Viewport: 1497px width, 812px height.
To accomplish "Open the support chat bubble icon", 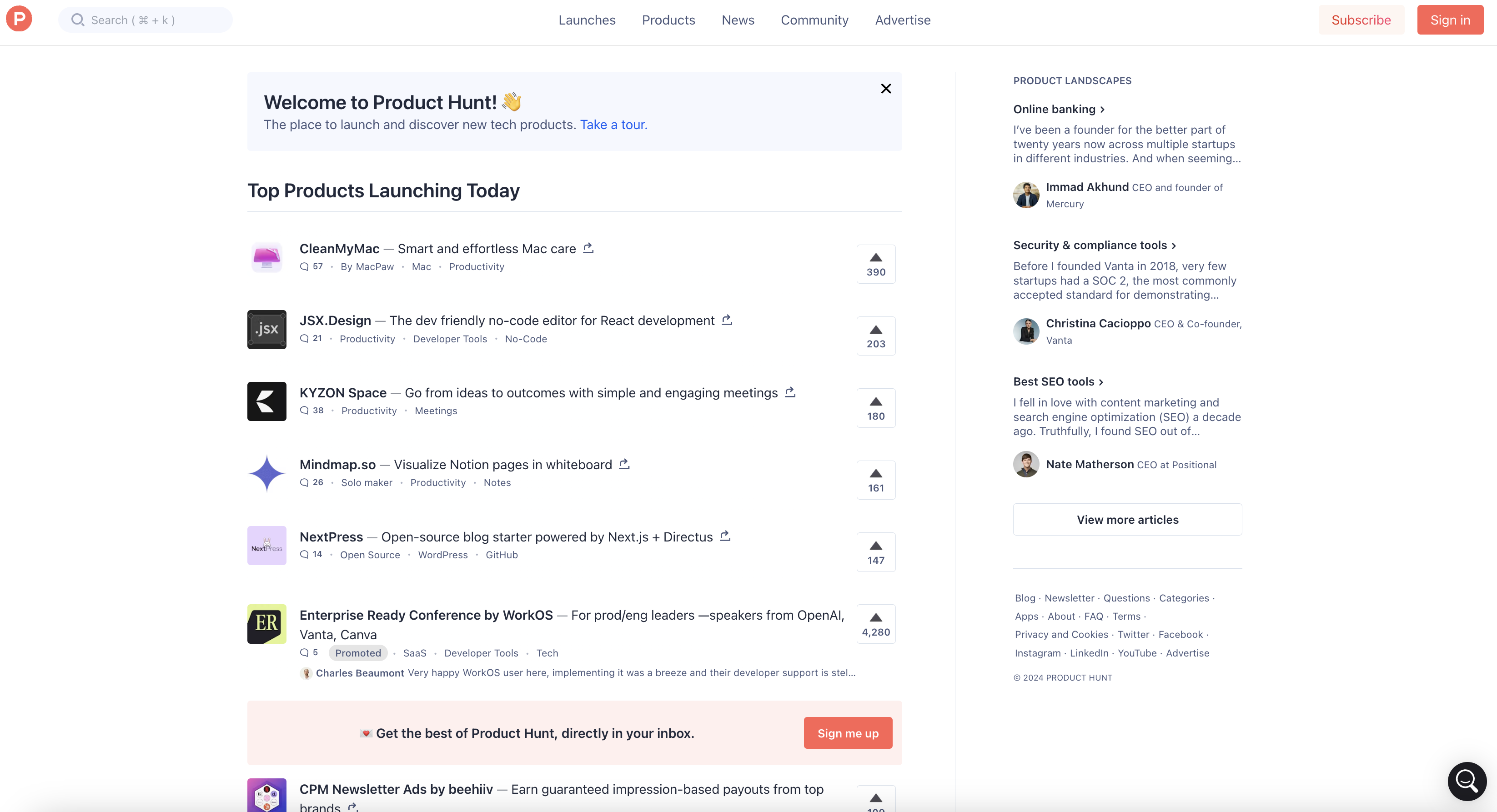I will pyautogui.click(x=1467, y=781).
